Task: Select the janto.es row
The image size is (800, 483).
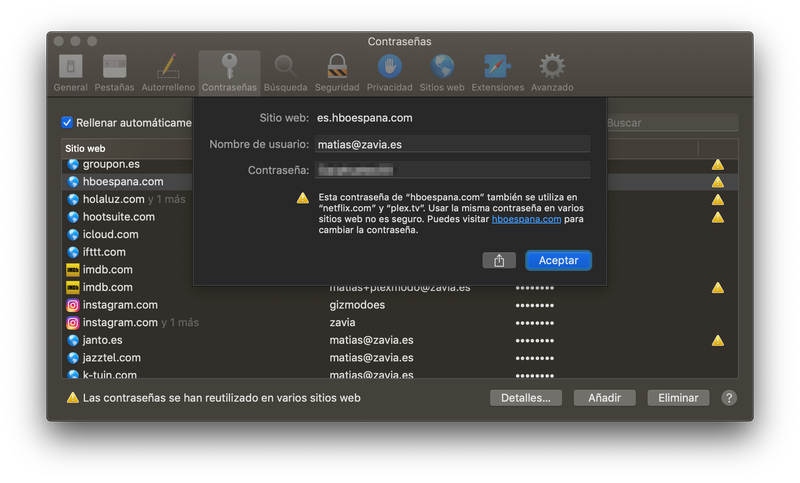Action: click(x=399, y=340)
